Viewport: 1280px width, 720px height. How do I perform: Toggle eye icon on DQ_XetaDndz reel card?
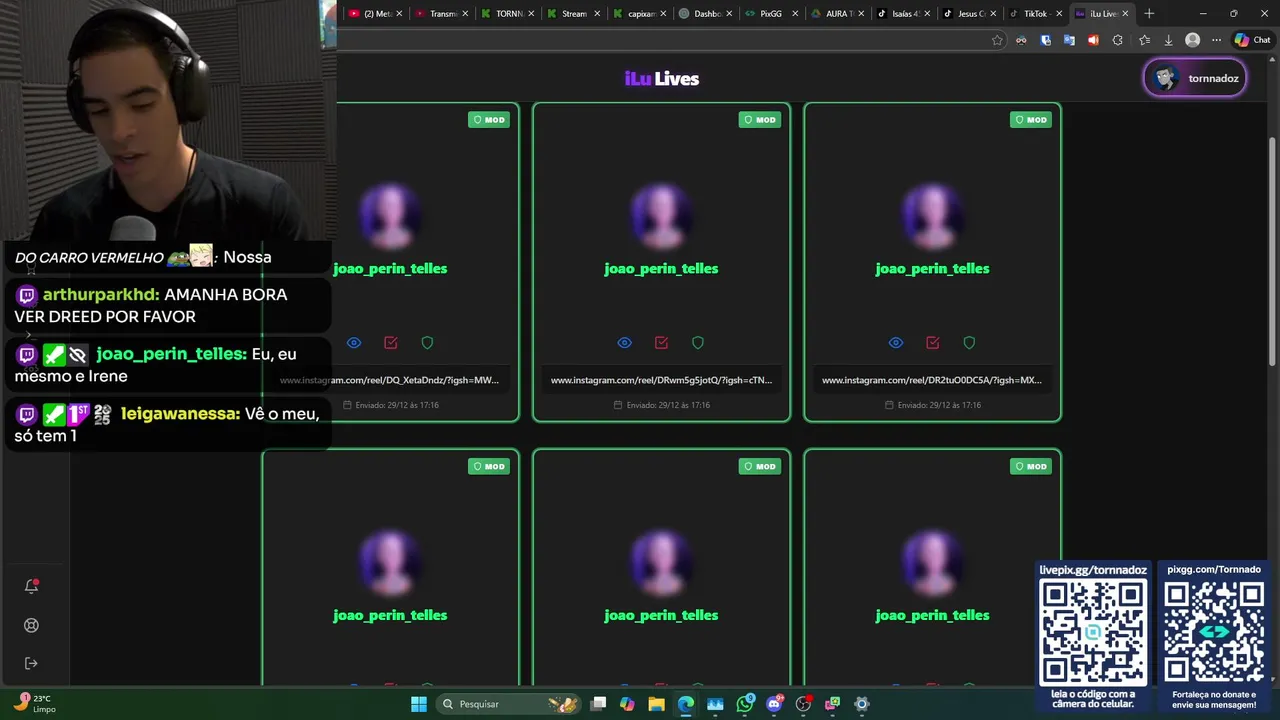354,343
